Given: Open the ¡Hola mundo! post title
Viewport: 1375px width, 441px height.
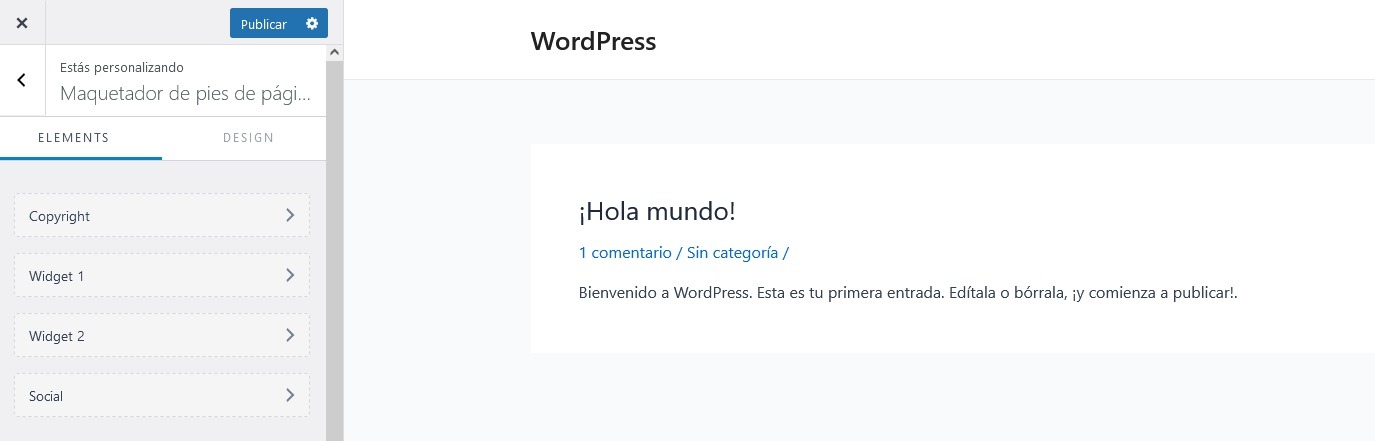Looking at the screenshot, I should pyautogui.click(x=657, y=211).
